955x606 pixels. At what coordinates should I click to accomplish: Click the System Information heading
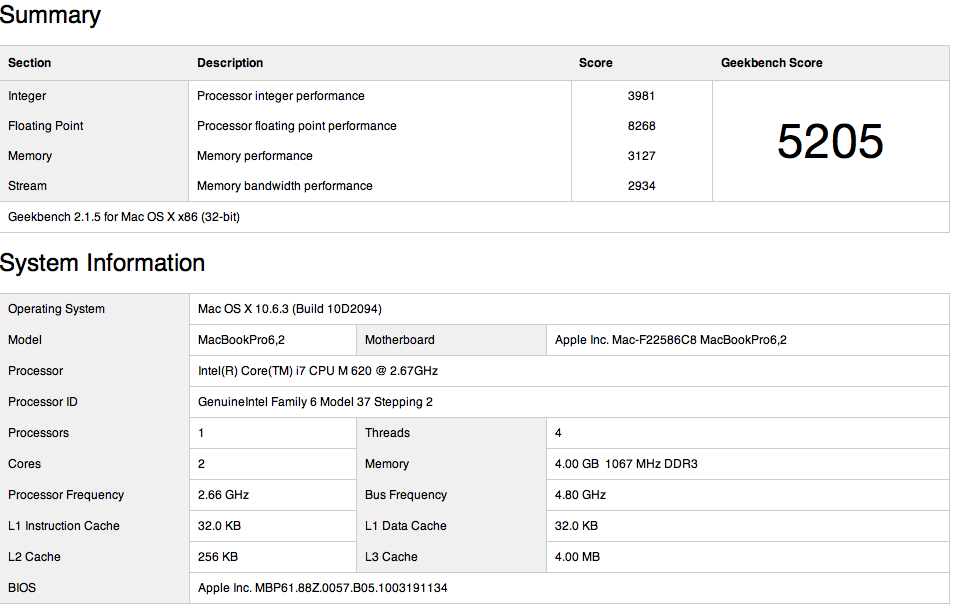pyautogui.click(x=102, y=263)
